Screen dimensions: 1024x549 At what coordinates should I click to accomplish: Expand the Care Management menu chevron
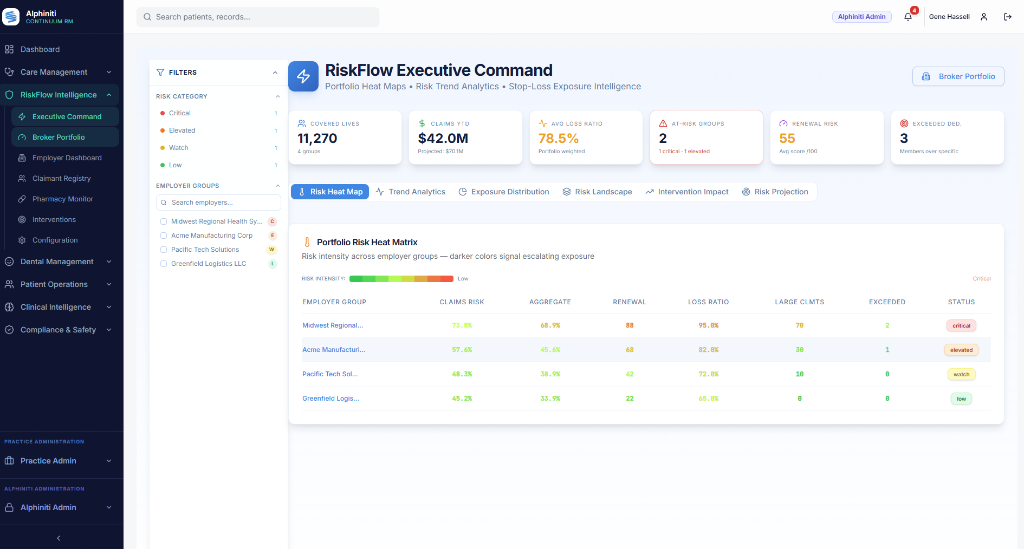tap(109, 72)
